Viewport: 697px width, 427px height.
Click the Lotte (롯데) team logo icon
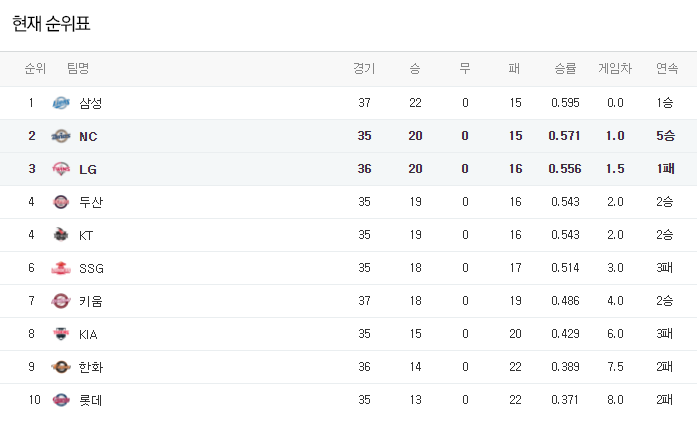coord(61,400)
